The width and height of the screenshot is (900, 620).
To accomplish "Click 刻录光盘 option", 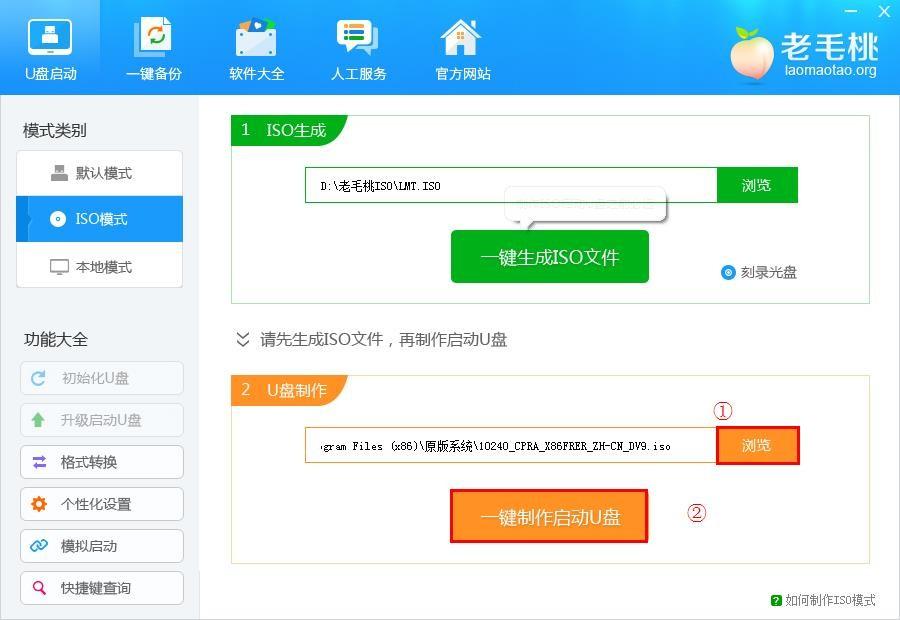I will (758, 272).
